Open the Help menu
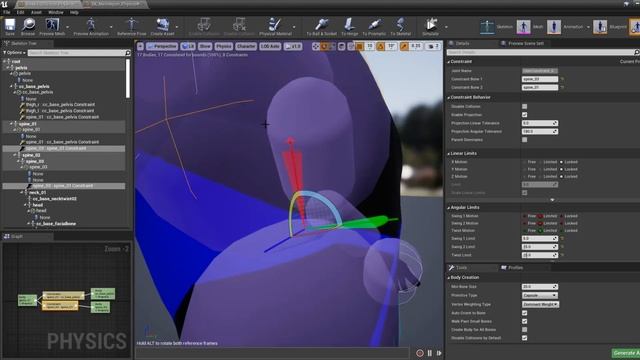Viewport: 640px width, 360px height. 74,12
